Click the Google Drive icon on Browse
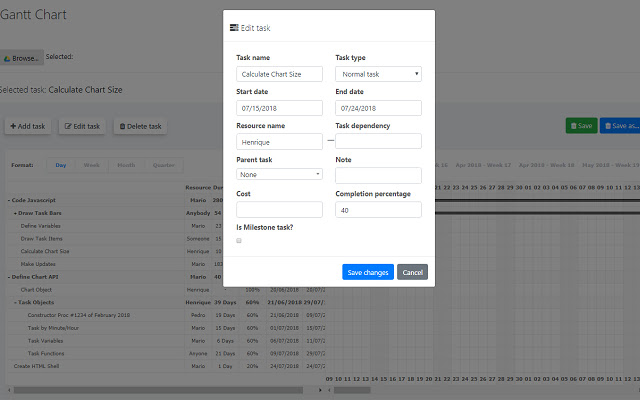640x400 pixels. [7, 59]
